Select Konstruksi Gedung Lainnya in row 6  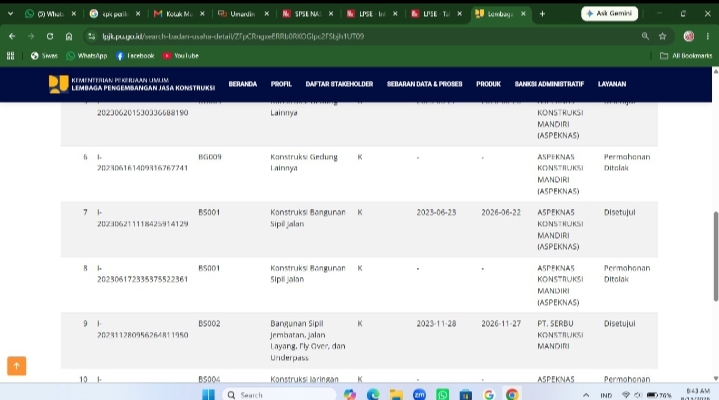point(304,162)
